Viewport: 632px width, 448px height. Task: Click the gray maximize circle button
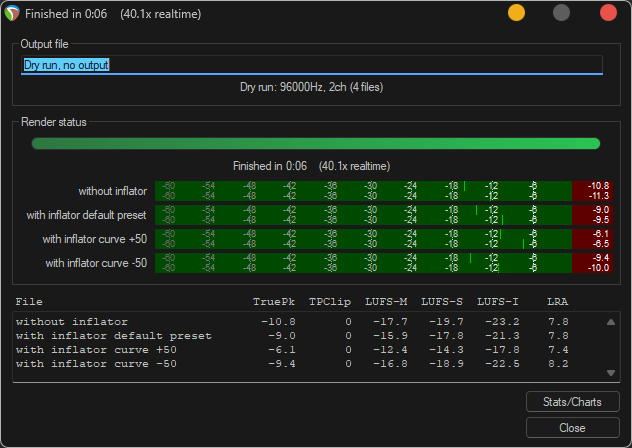561,13
